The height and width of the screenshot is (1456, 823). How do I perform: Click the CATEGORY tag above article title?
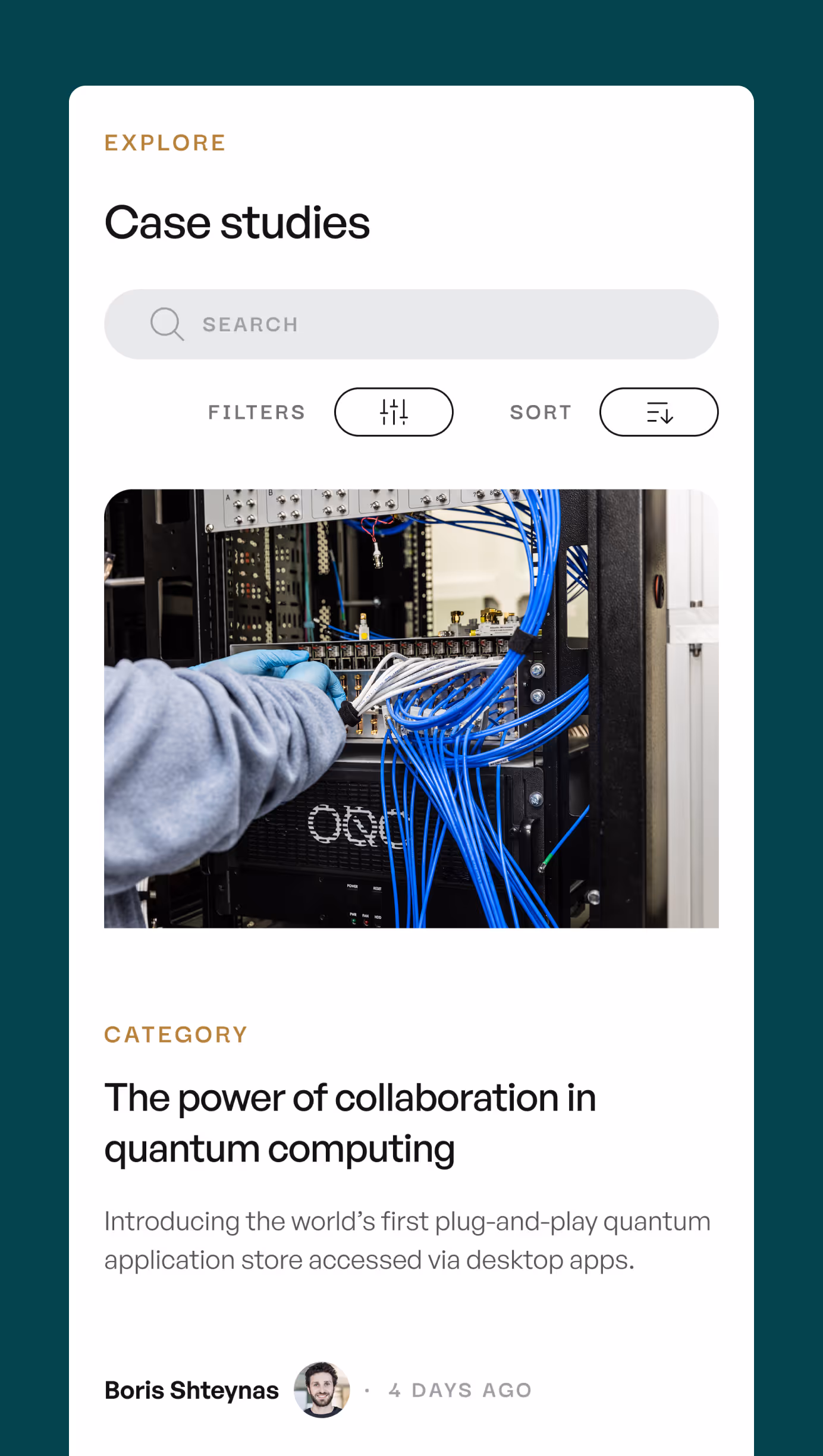click(176, 1035)
